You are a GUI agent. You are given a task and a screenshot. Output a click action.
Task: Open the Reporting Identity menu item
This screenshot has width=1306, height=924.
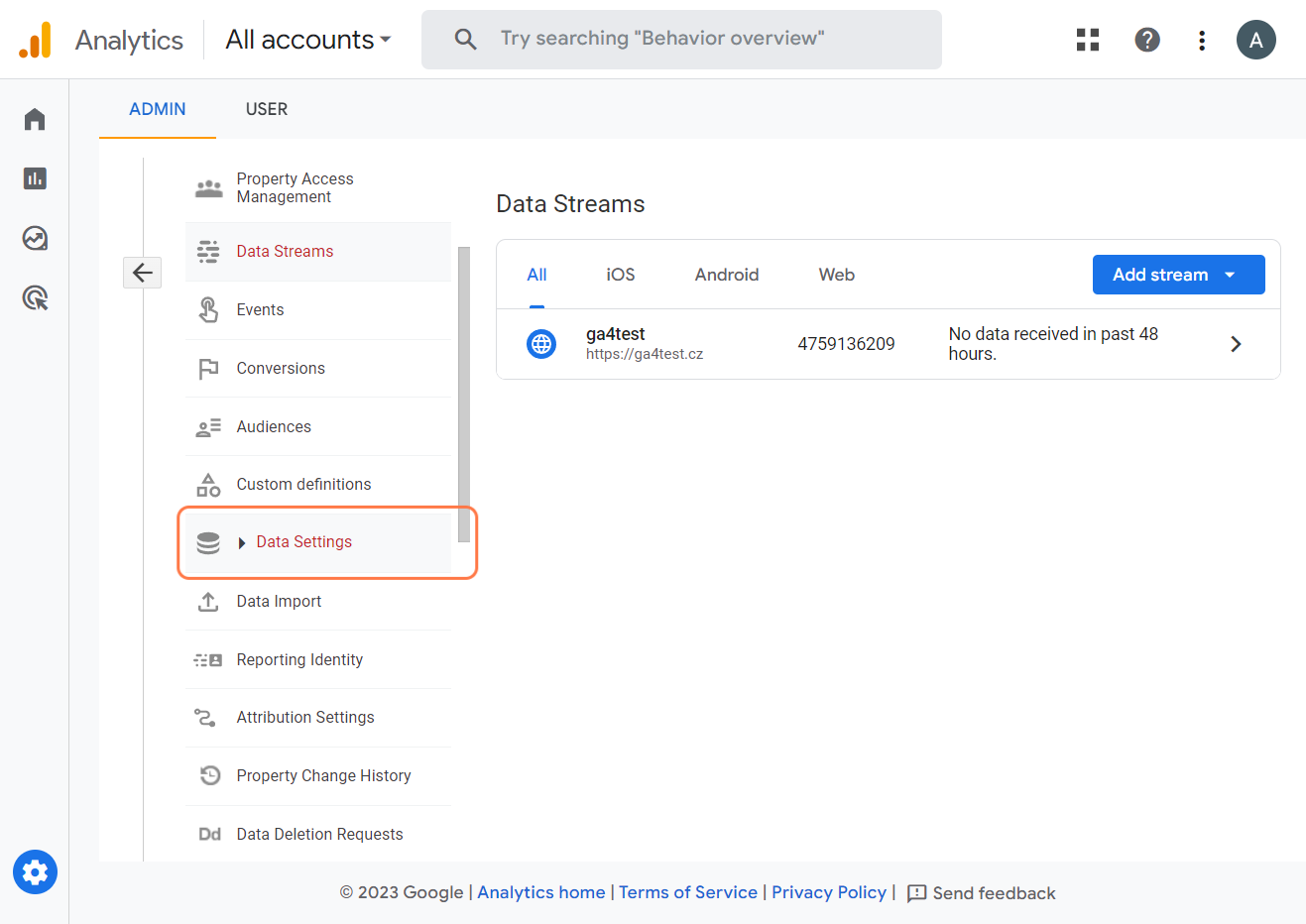318,660
